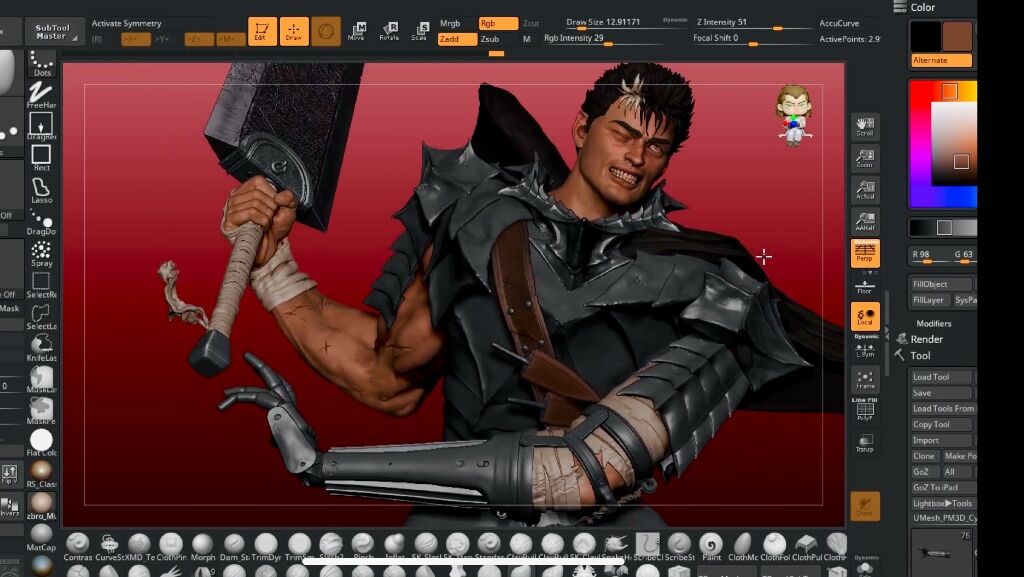Click Activate Symmetry
Screen dimensions: 1024x577
(x=126, y=23)
